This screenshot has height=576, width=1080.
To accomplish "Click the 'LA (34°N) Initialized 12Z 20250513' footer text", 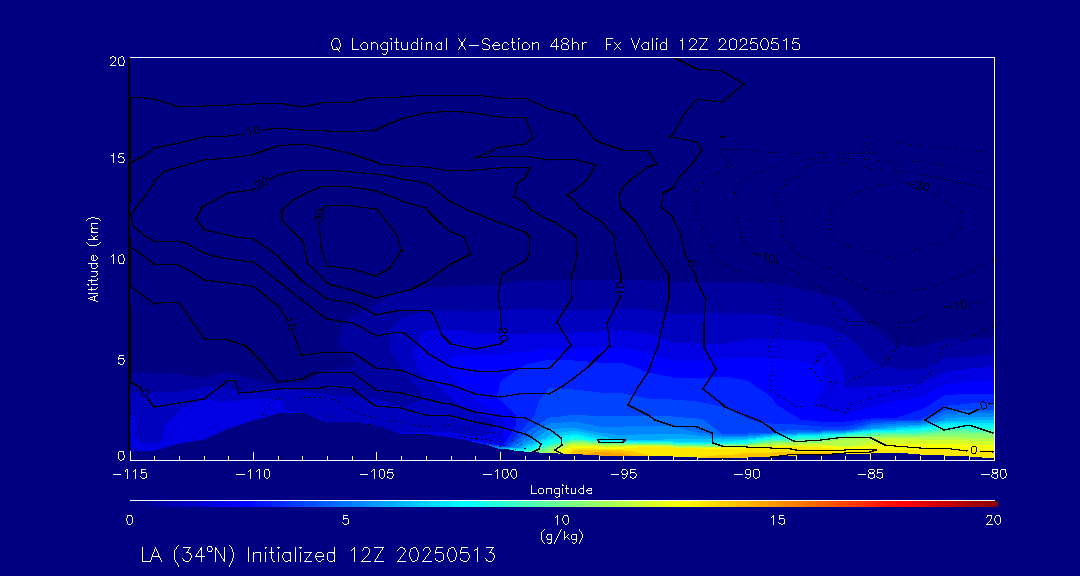I will pyautogui.click(x=318, y=554).
